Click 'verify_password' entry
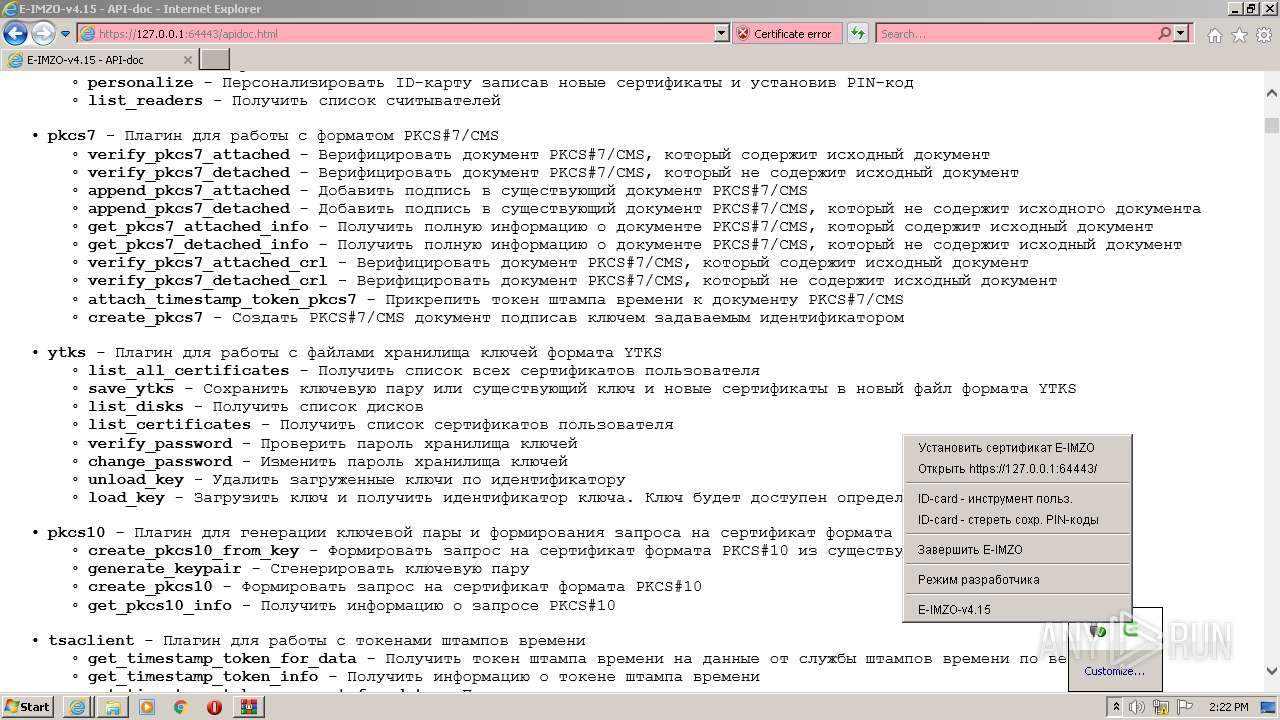1280x720 pixels. click(160, 444)
